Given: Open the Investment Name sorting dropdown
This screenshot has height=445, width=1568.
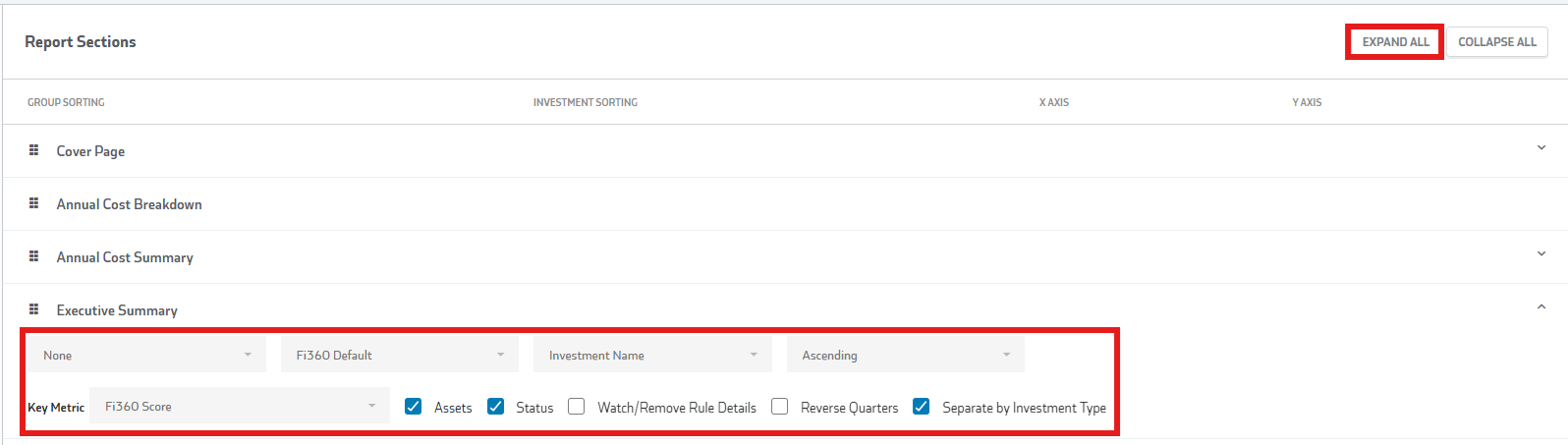Looking at the screenshot, I should 652,355.
